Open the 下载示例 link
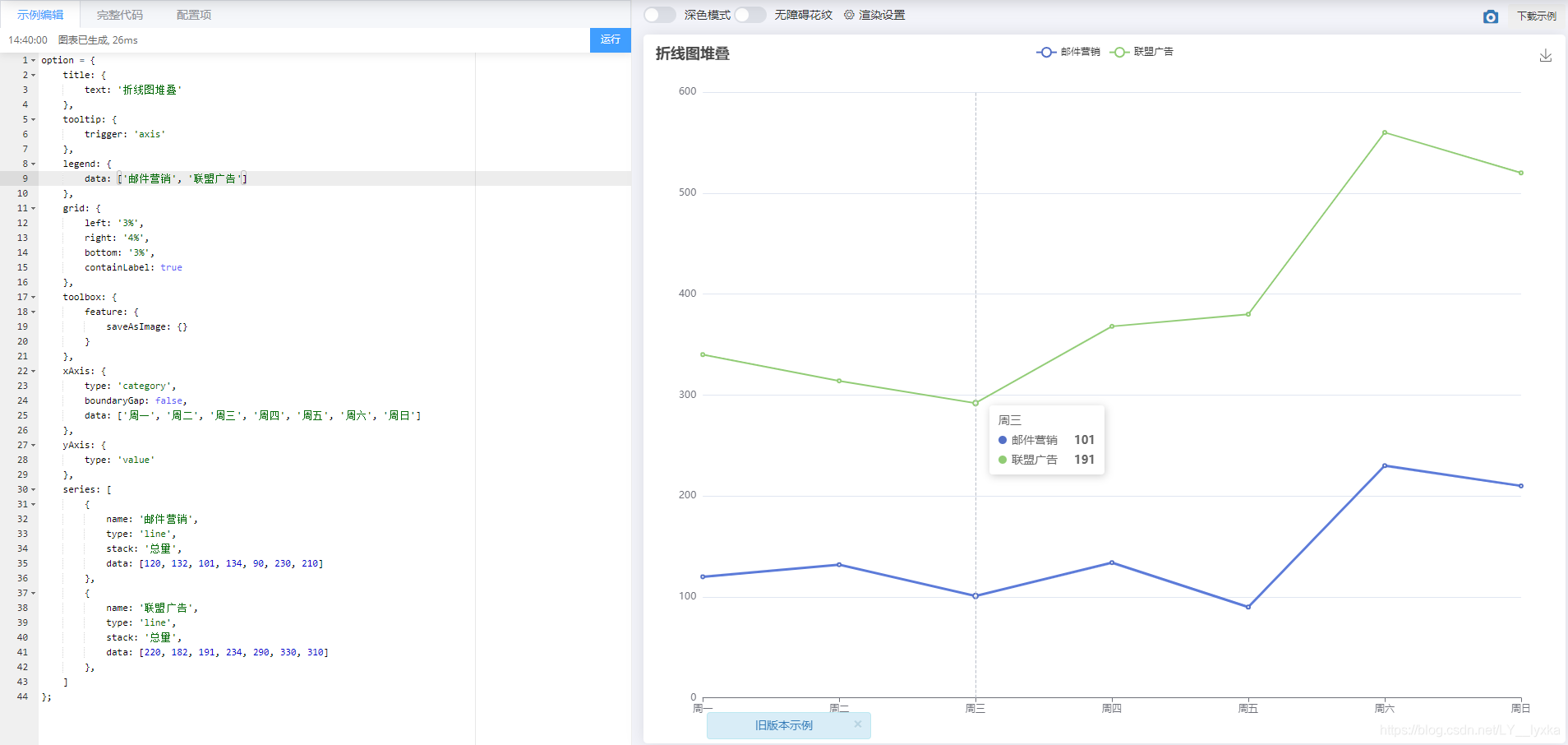 (x=1536, y=16)
